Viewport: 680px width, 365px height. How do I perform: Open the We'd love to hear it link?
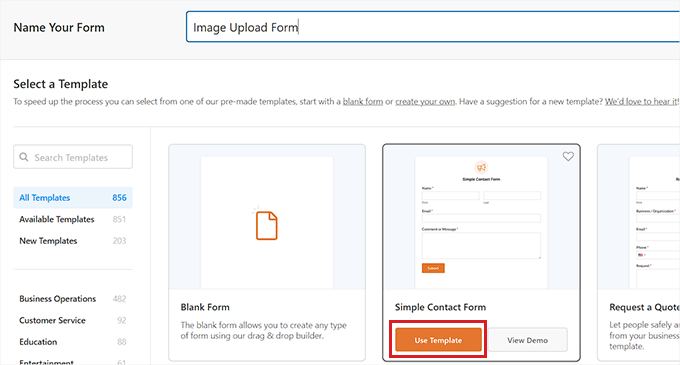641,101
